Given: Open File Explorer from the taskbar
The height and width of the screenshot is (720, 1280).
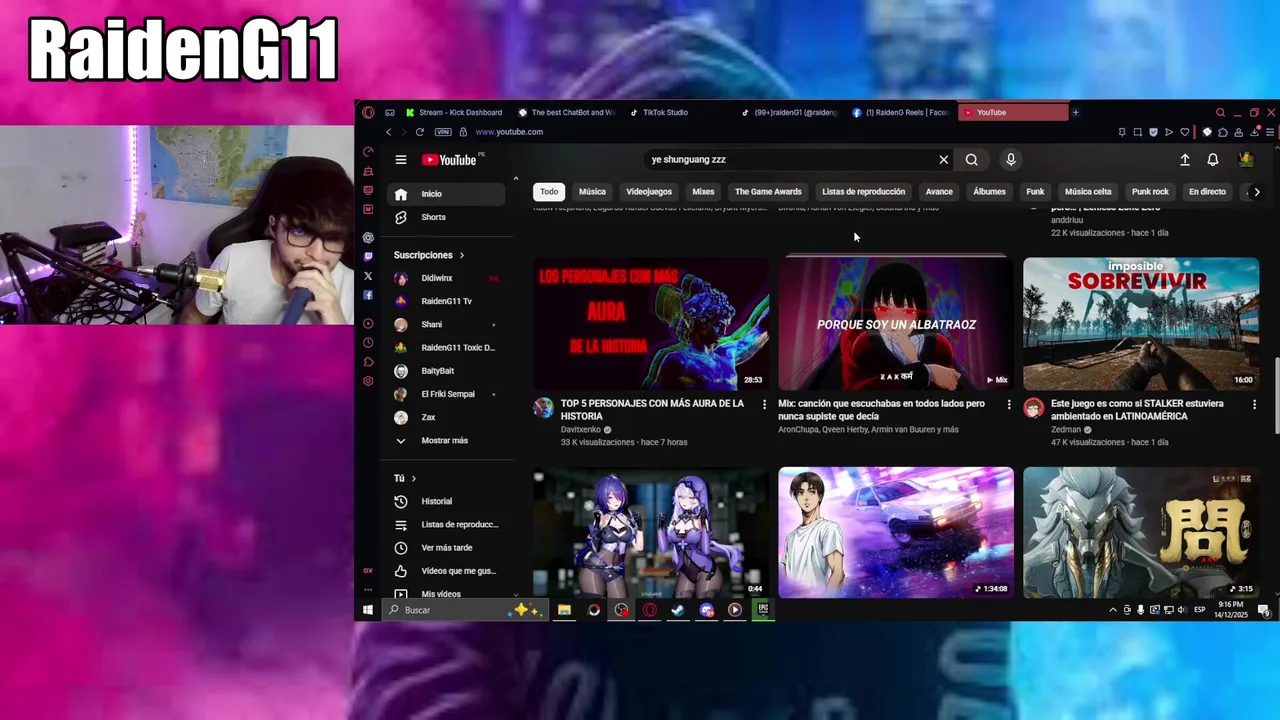Looking at the screenshot, I should (x=565, y=610).
